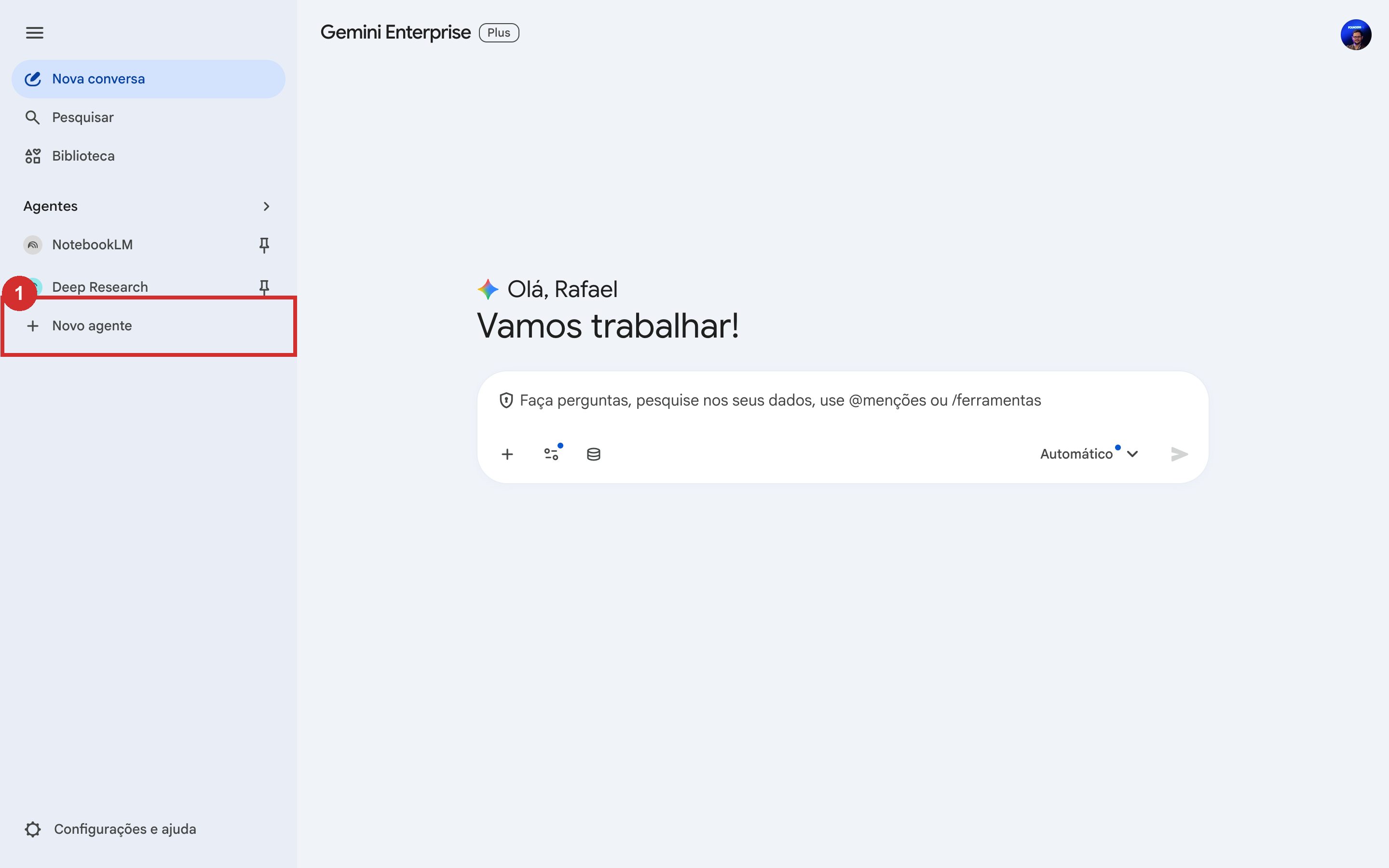The image size is (1389, 868).
Task: Click the Plus plan badge
Action: click(x=499, y=33)
